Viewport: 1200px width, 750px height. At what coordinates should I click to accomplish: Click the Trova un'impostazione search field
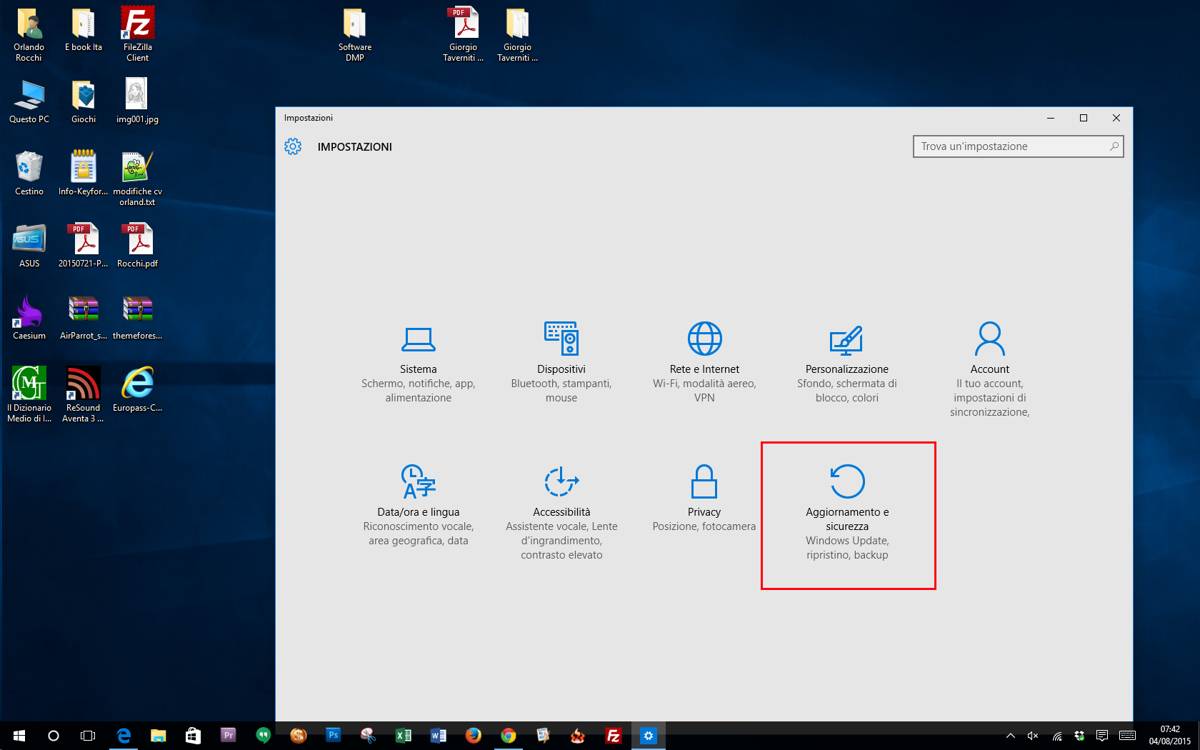click(1017, 146)
